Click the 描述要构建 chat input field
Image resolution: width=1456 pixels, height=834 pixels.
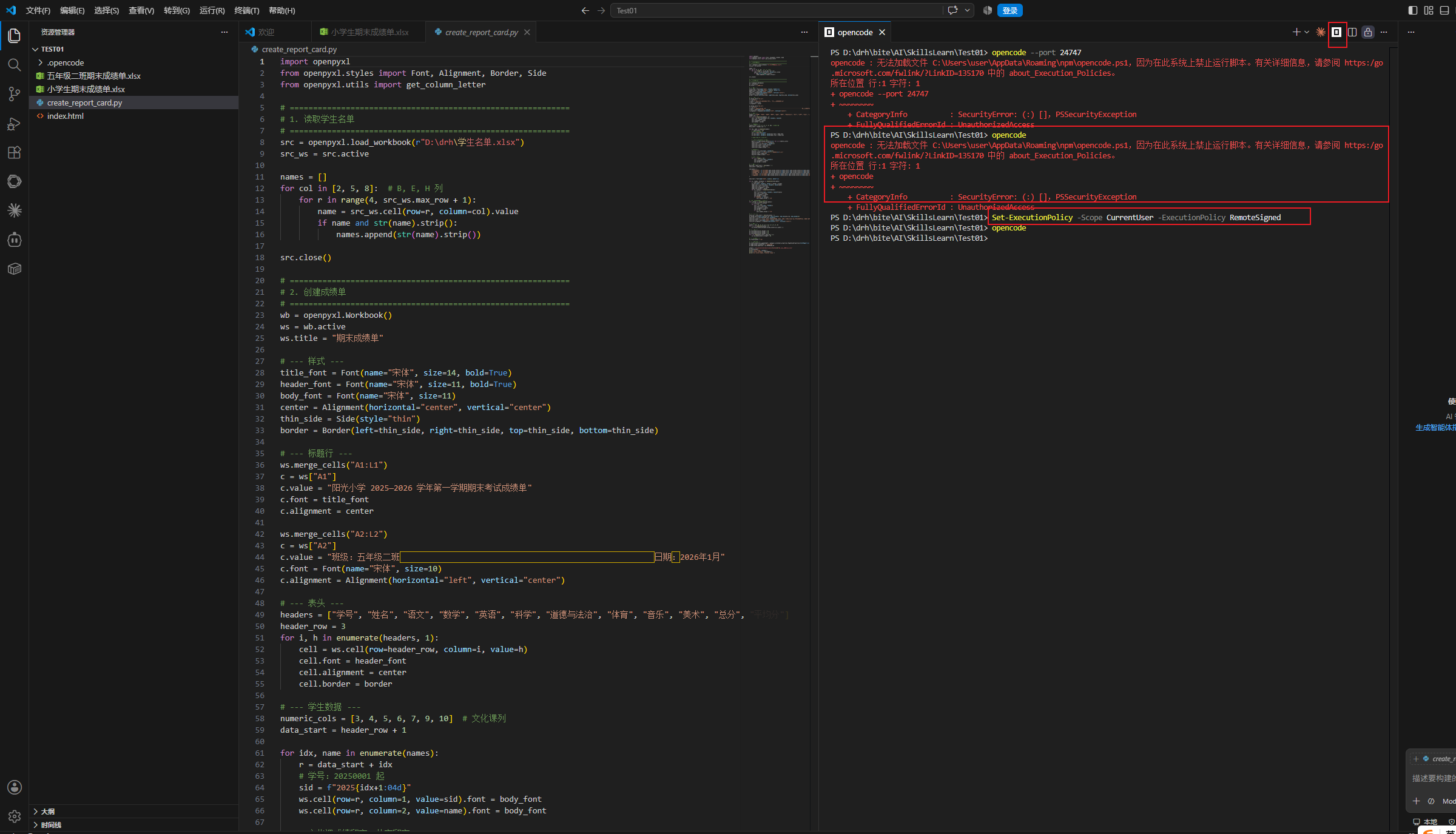(x=1433, y=778)
